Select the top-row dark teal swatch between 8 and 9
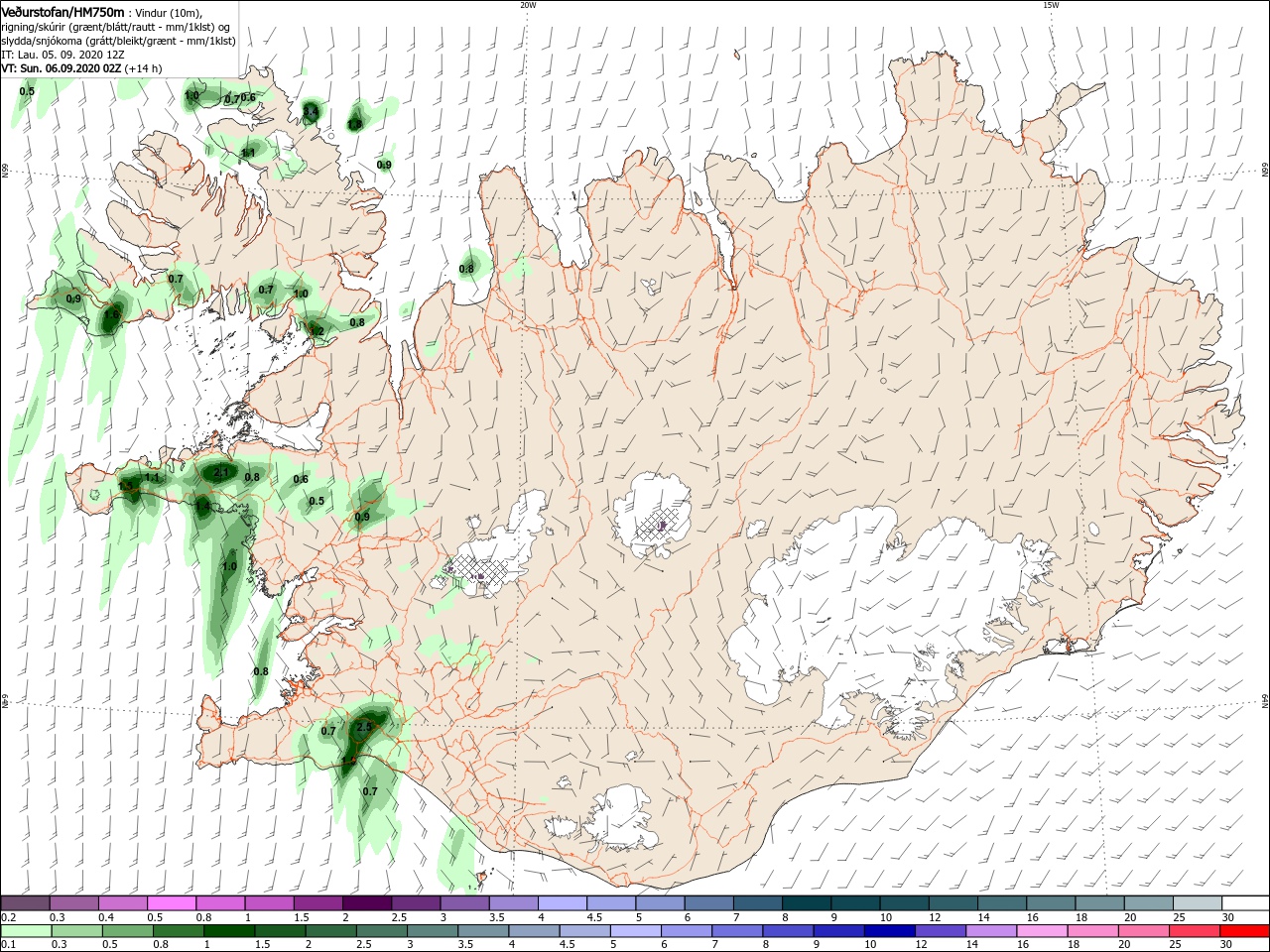 coord(807,903)
